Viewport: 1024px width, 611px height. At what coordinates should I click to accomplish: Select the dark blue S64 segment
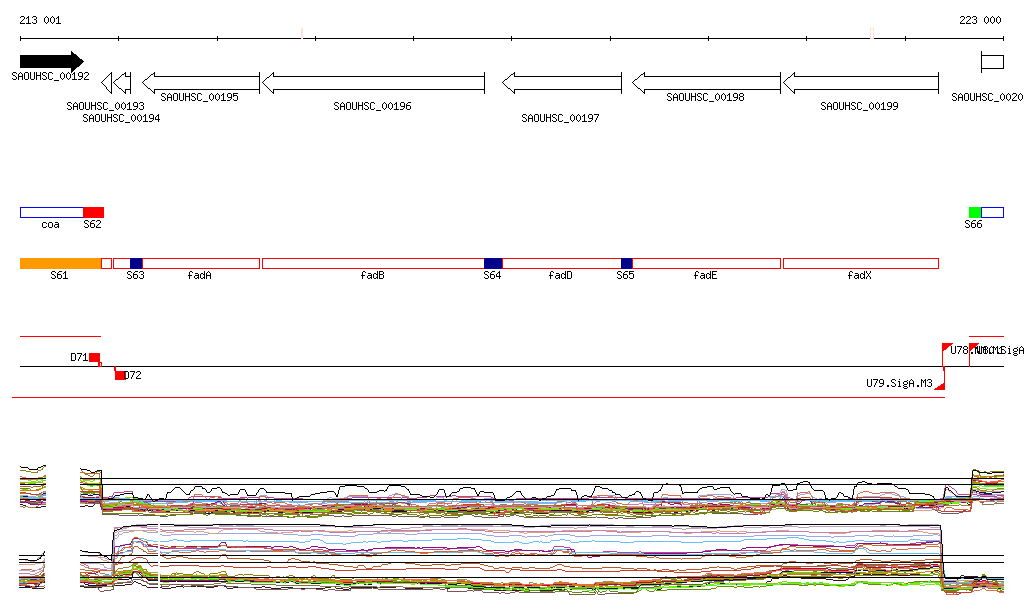[493, 263]
